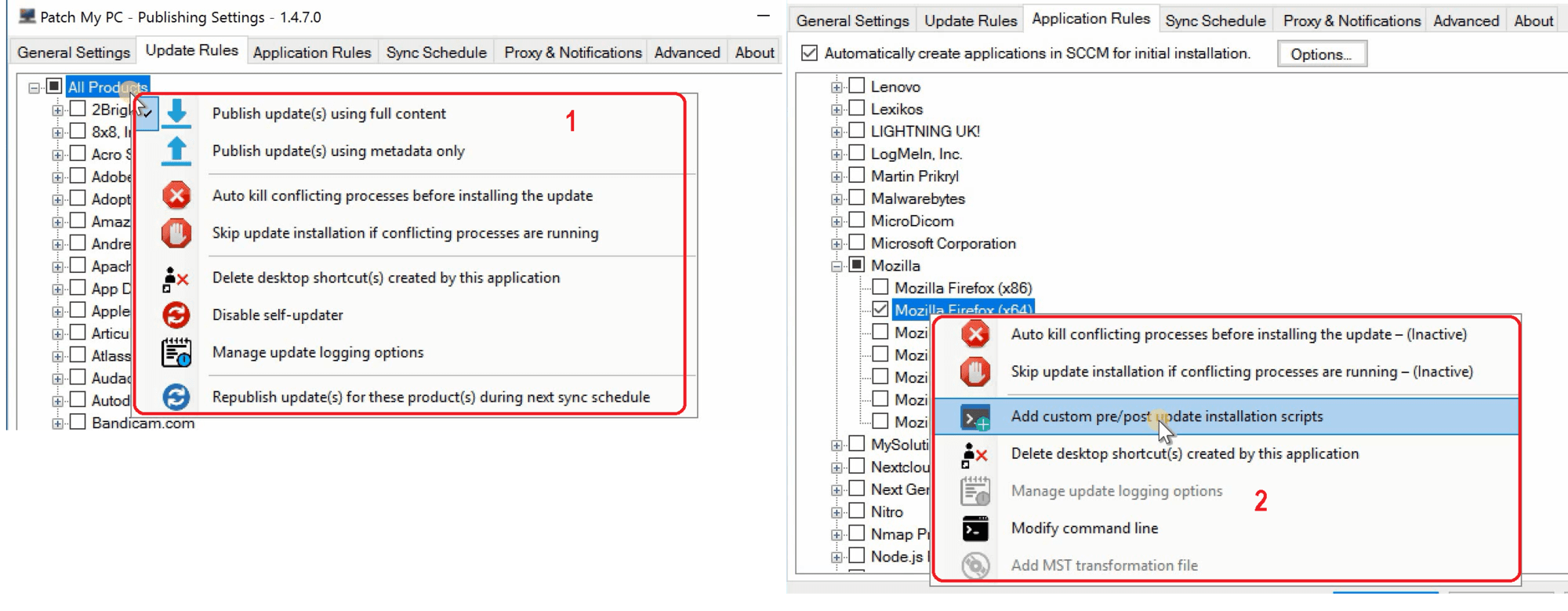Click the red X auto kill icon in Application Rules menu
Screen dimensions: 1568x611
click(975, 334)
